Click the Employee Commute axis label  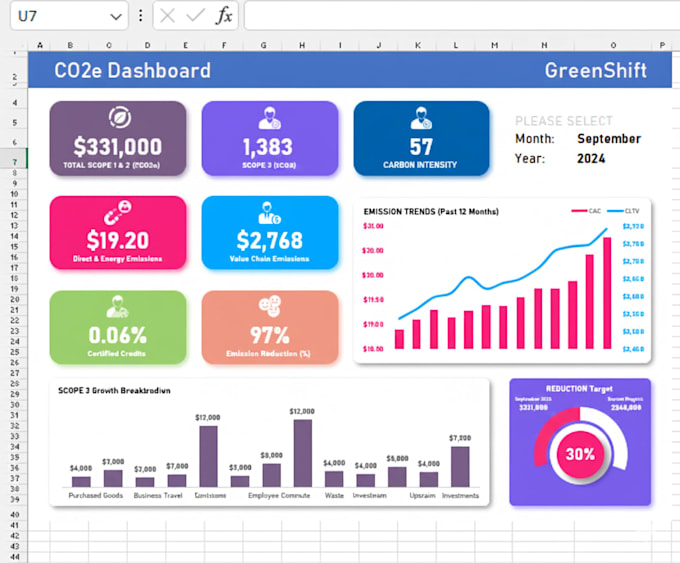(x=279, y=495)
